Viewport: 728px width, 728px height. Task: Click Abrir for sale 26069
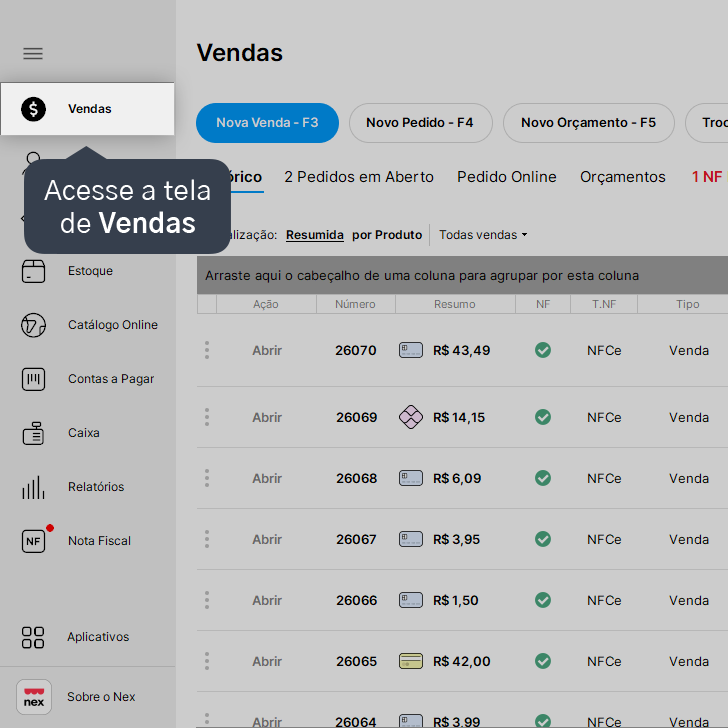(267, 417)
